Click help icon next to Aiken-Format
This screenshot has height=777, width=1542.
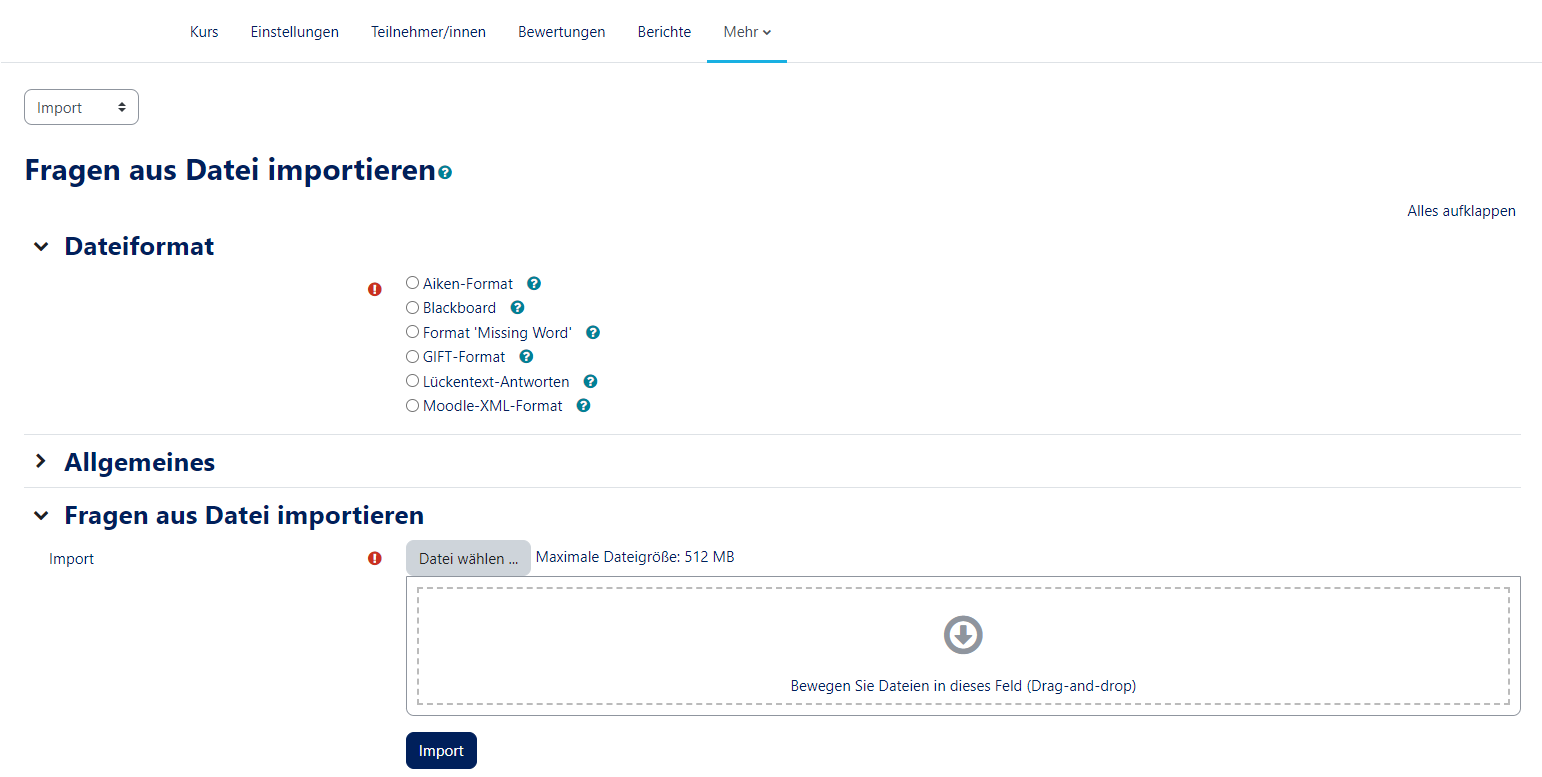click(x=534, y=284)
